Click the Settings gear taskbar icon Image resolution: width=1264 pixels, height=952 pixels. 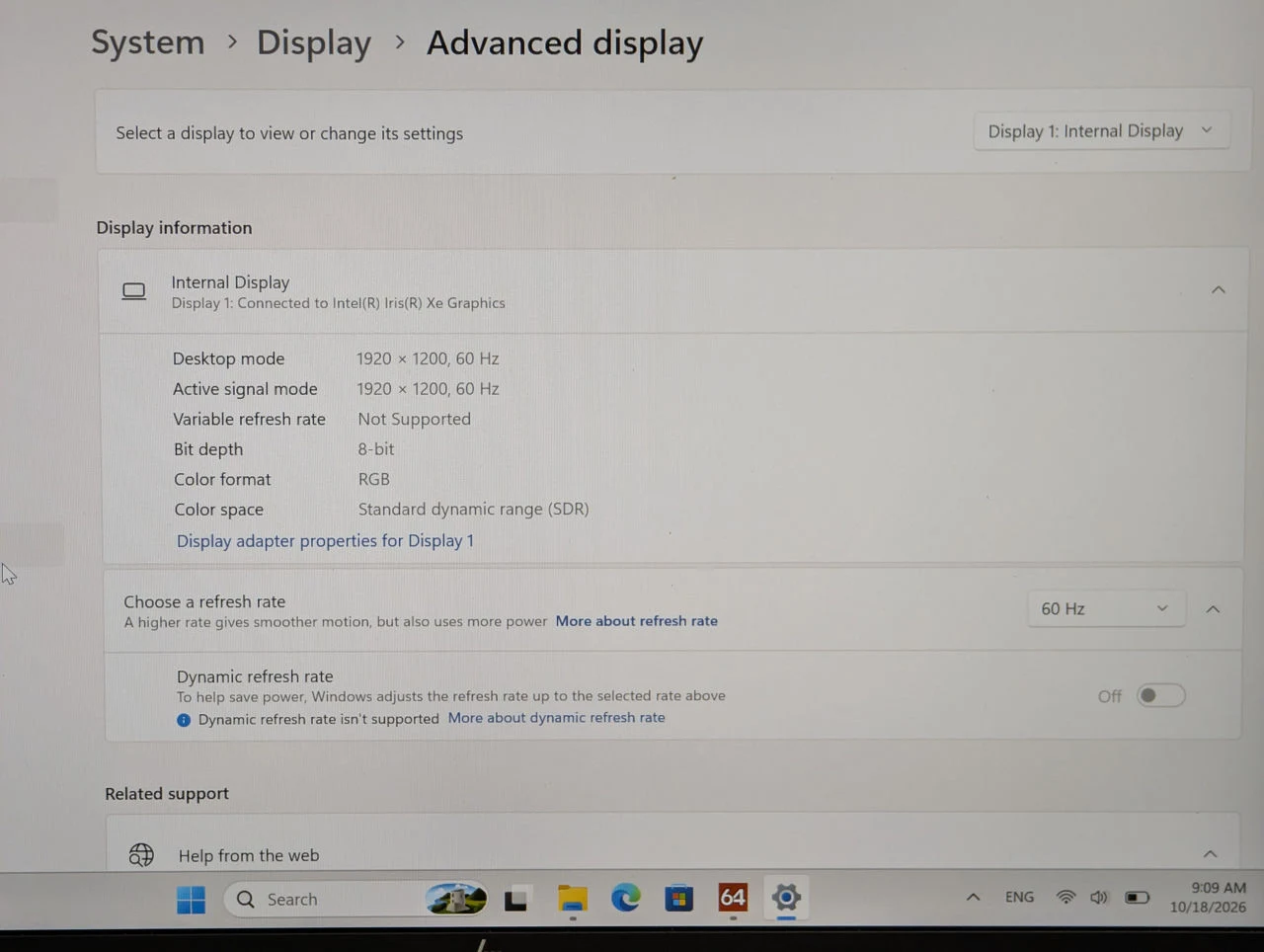click(786, 897)
